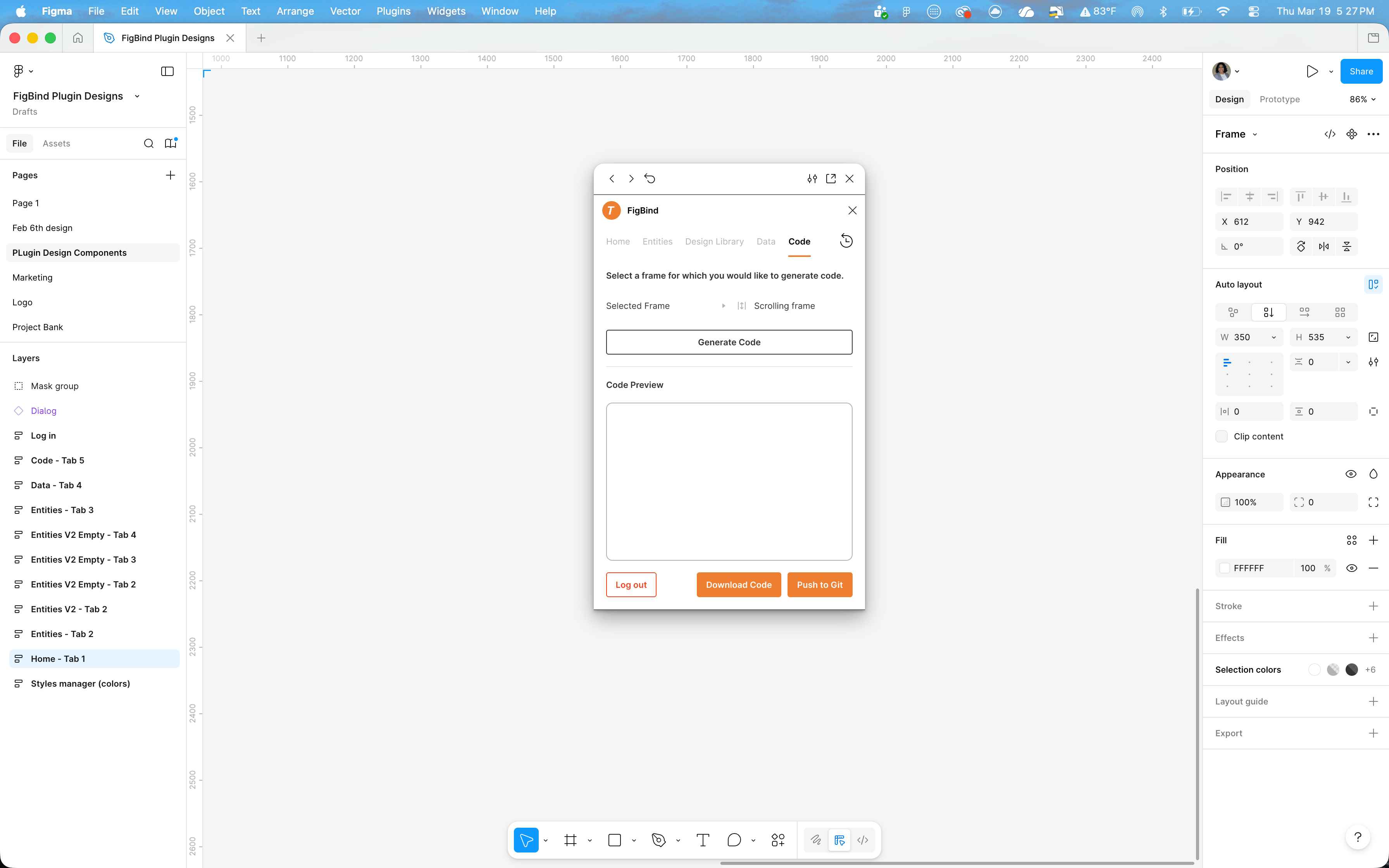
Task: Expand the Frame type dropdown
Action: click(x=1255, y=134)
